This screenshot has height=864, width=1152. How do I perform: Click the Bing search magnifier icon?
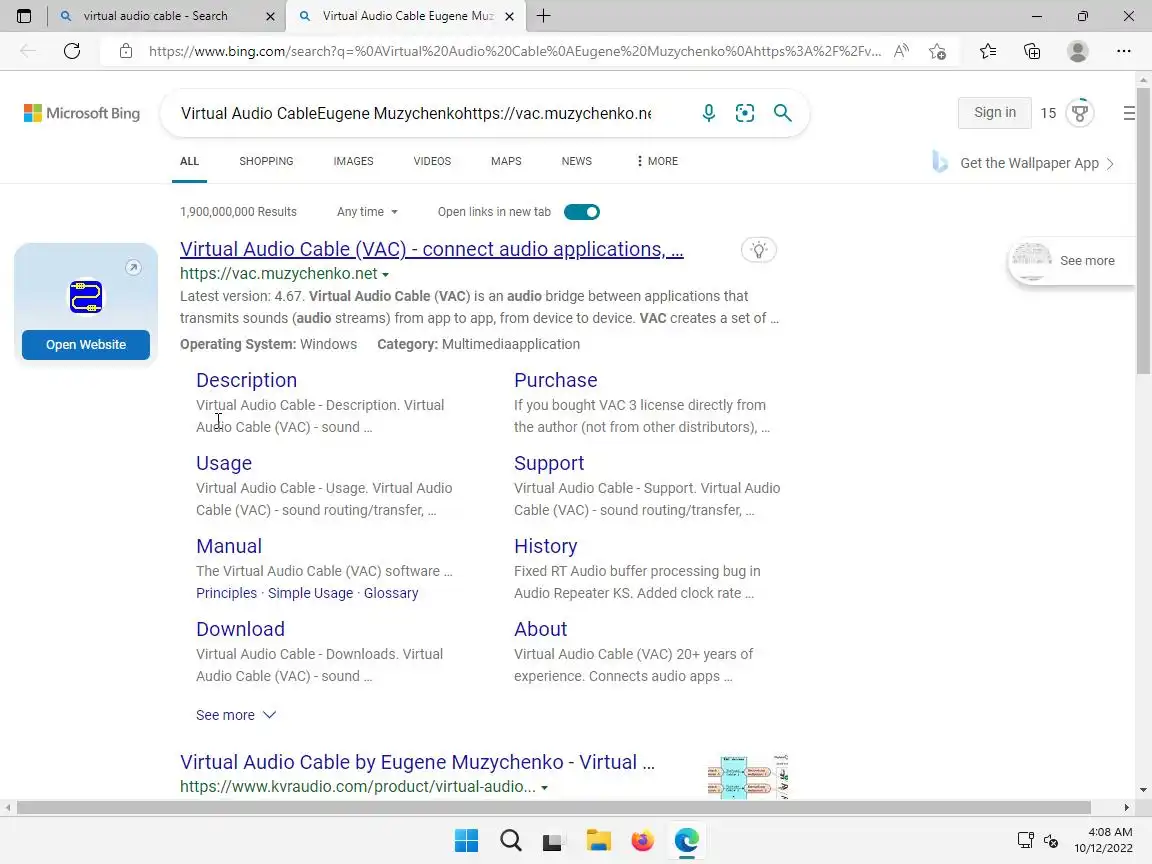pyautogui.click(x=782, y=113)
